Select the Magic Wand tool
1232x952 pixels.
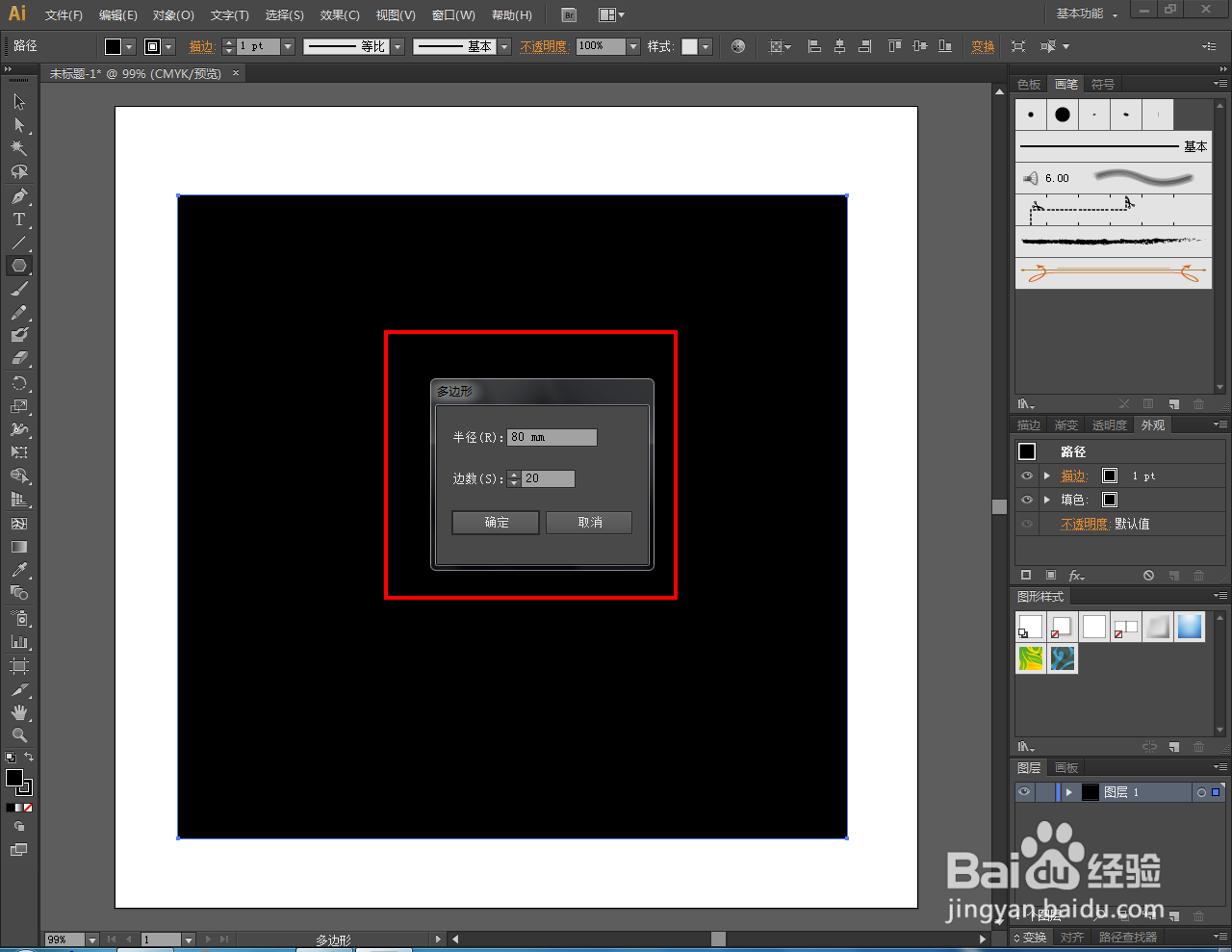pyautogui.click(x=19, y=148)
